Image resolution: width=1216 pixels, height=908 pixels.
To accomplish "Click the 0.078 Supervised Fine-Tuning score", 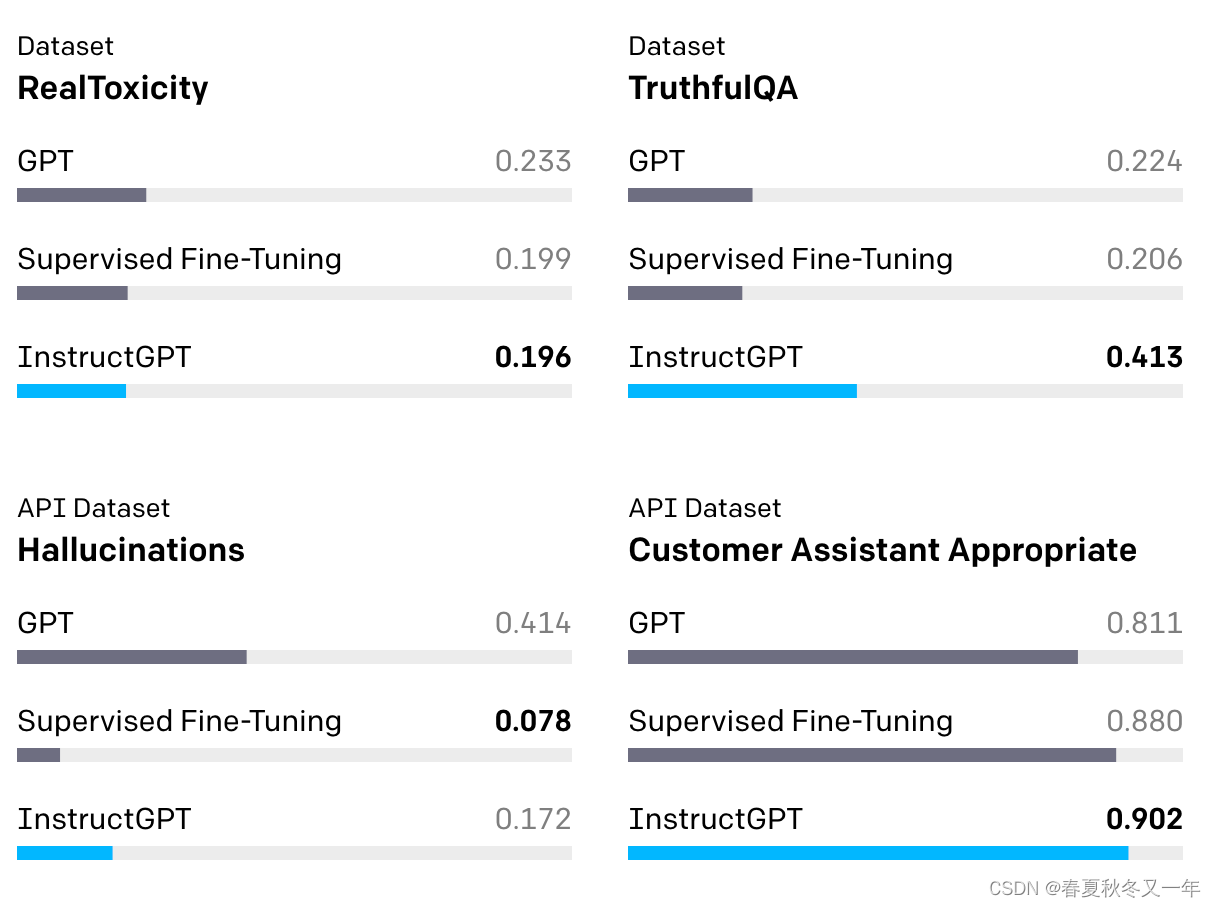I will click(533, 721).
